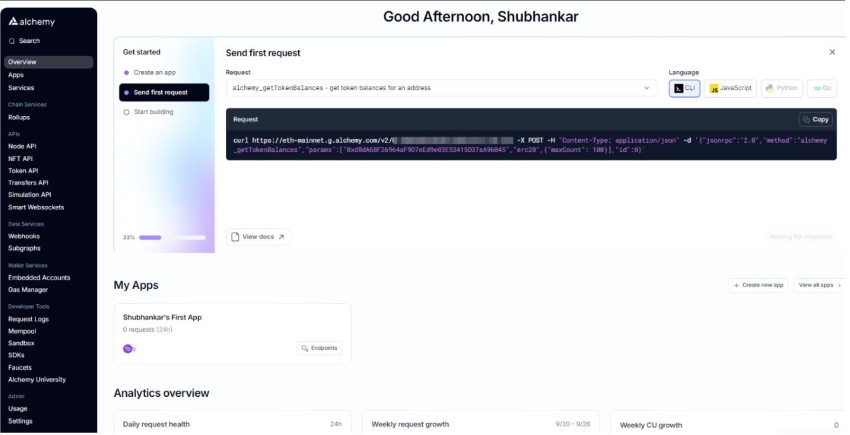Screen dimensions: 850x435
Task: Open Mempool
Action: coord(22,331)
